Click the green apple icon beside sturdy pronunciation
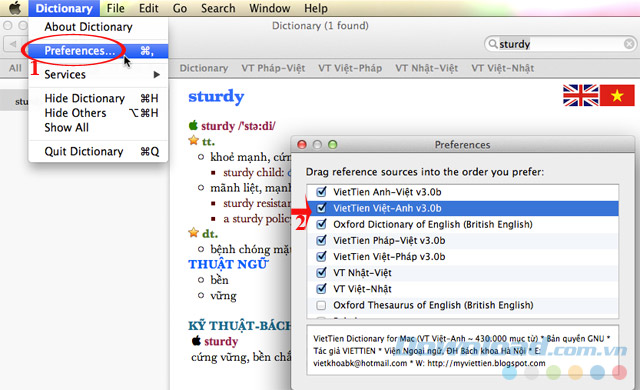 (193, 125)
